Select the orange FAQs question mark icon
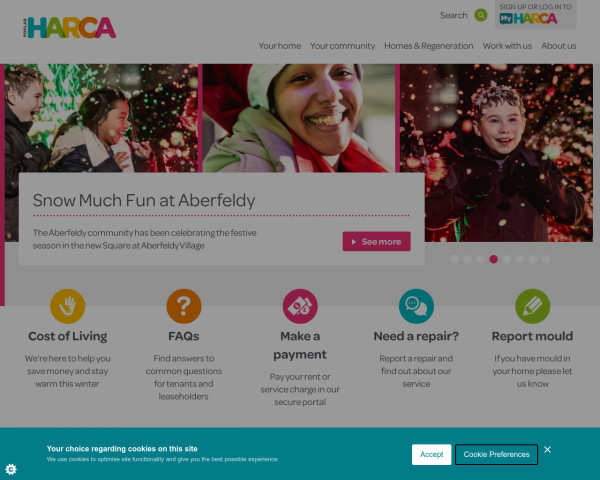 [x=184, y=306]
